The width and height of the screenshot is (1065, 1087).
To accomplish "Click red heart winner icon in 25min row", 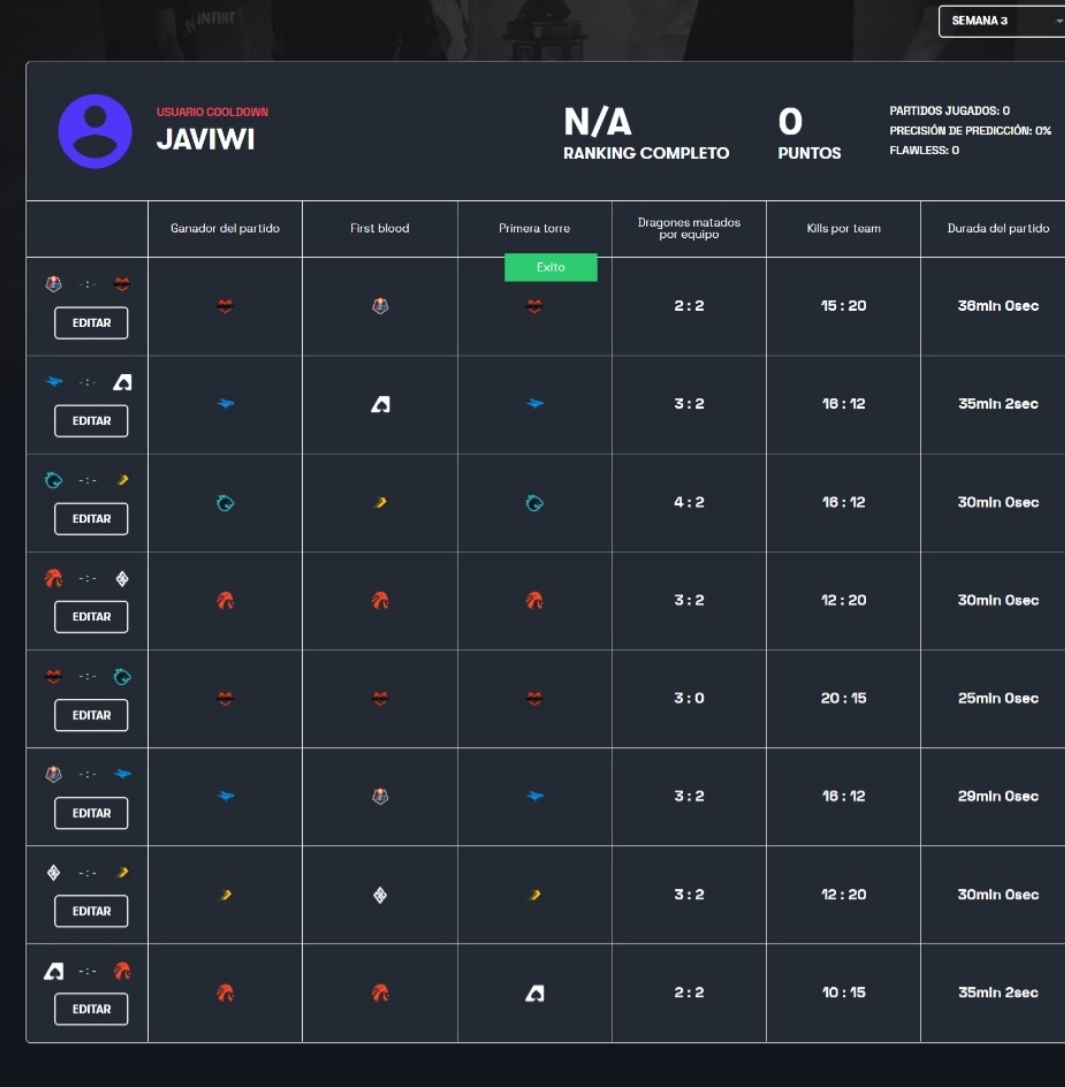I will (225, 698).
